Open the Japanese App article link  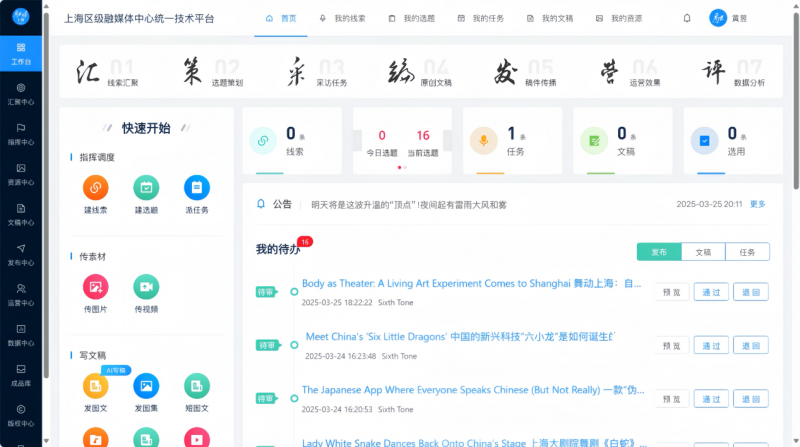click(x=473, y=390)
